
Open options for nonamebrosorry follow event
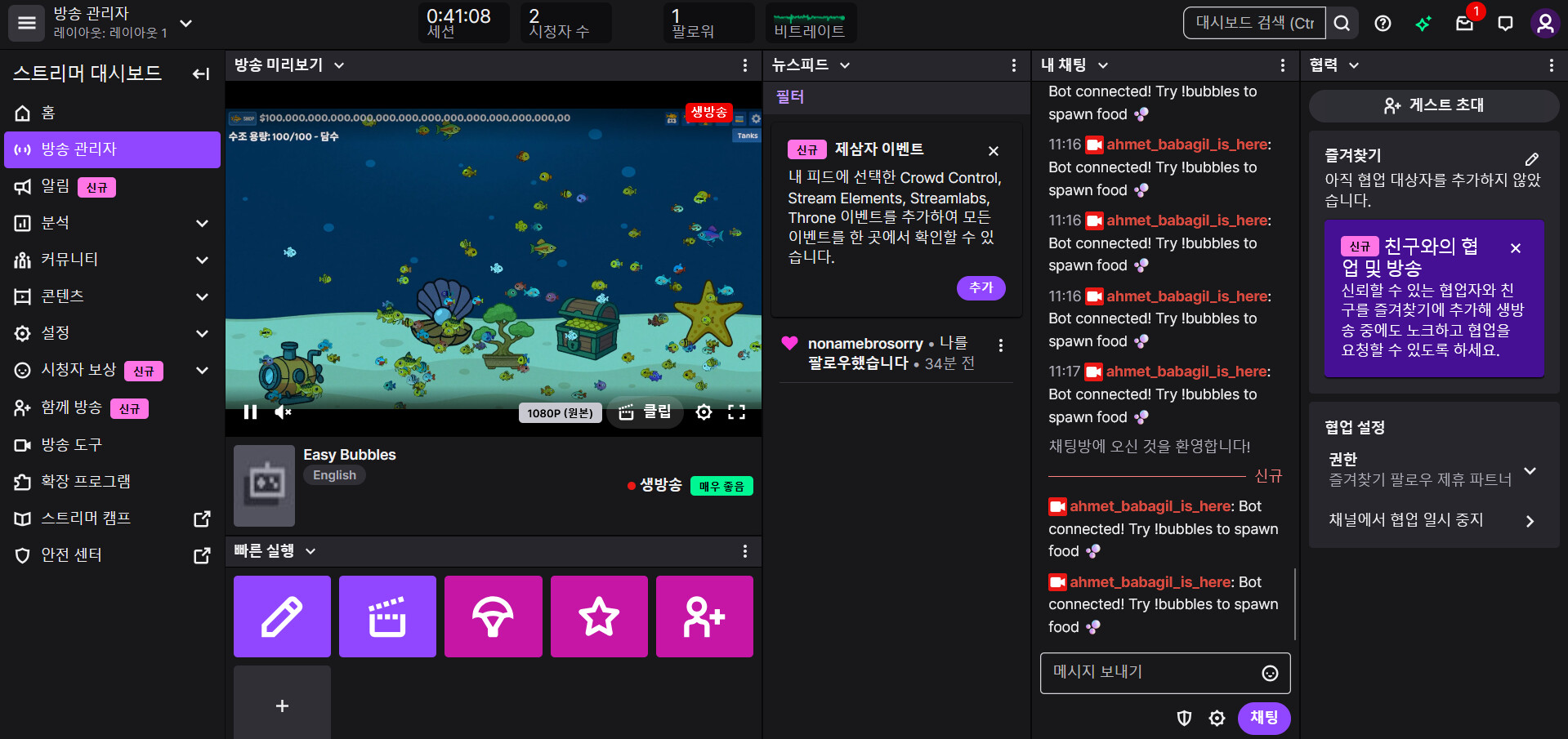tap(1001, 345)
